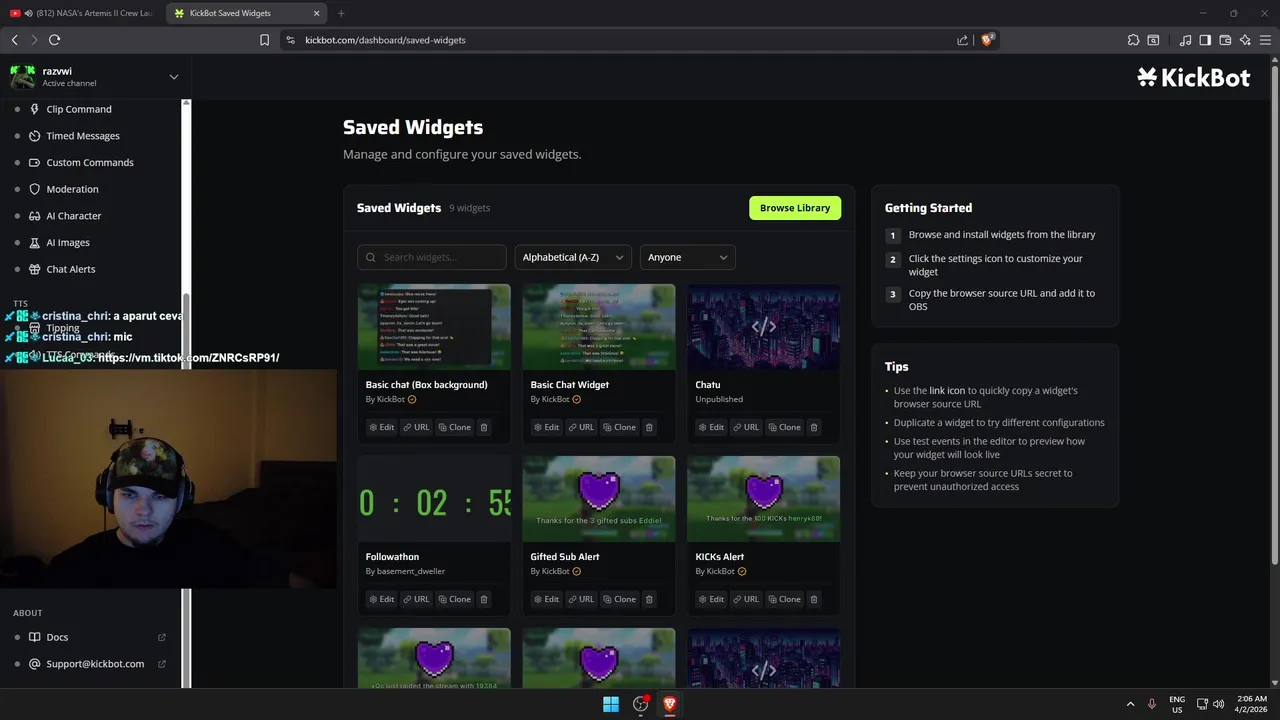Image resolution: width=1280 pixels, height=720 pixels.
Task: Copy URL of the Gifted Sub Alert
Action: pos(582,599)
